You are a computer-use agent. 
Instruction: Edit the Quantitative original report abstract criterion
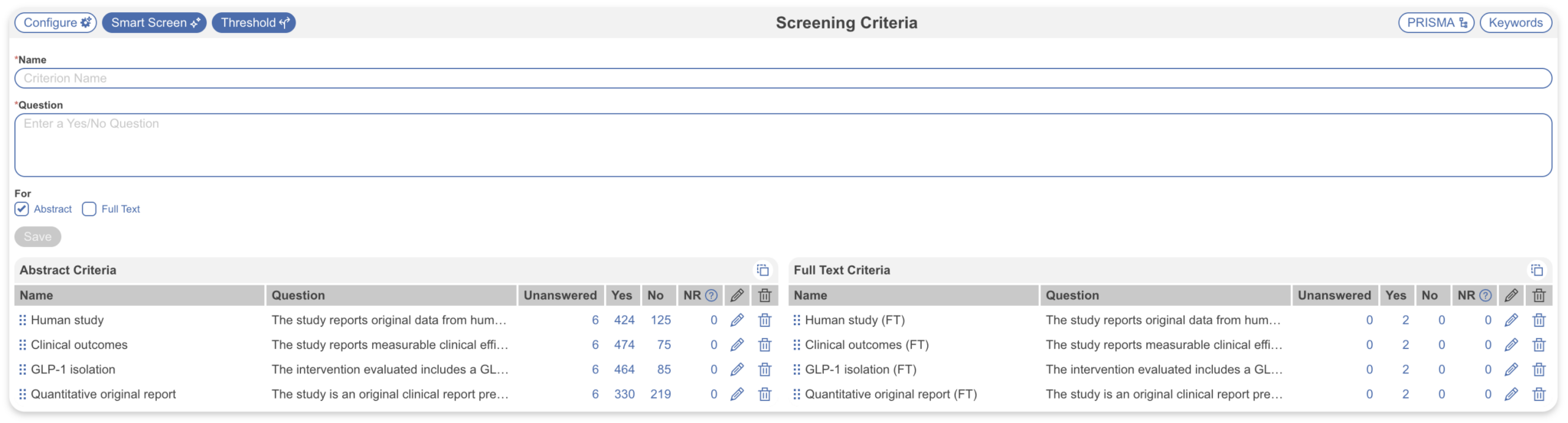coord(737,395)
